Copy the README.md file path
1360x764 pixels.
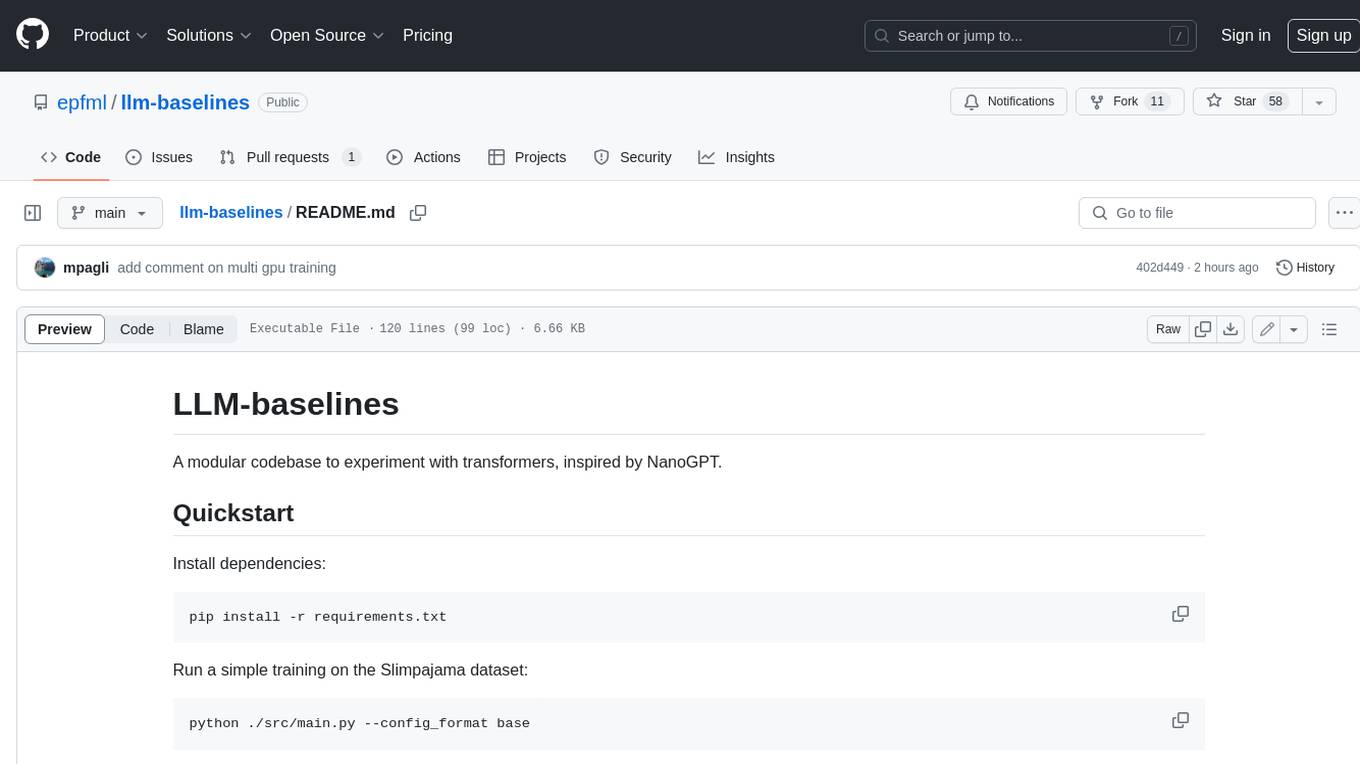coord(418,213)
